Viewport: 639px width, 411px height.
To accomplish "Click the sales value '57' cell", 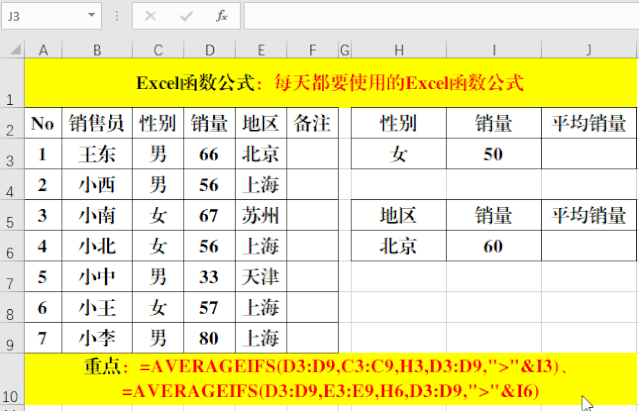I will [209, 307].
